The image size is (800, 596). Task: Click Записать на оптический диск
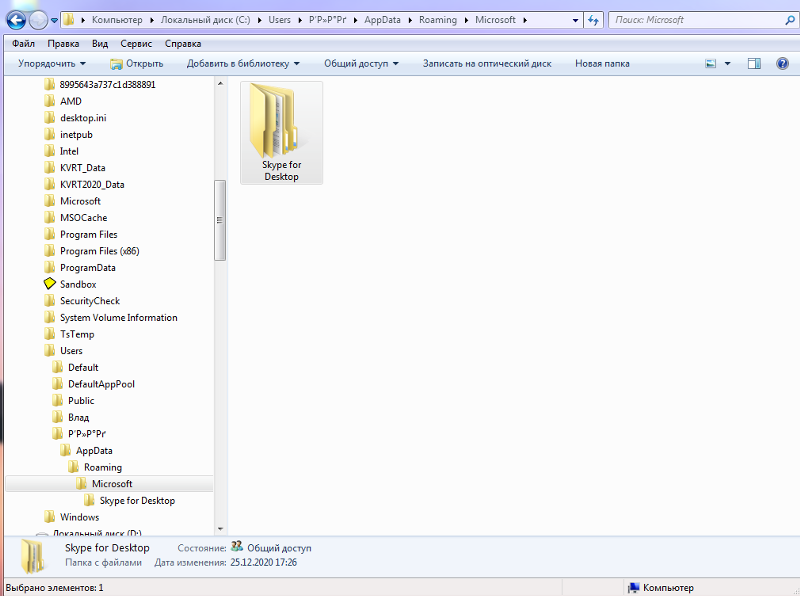click(487, 63)
